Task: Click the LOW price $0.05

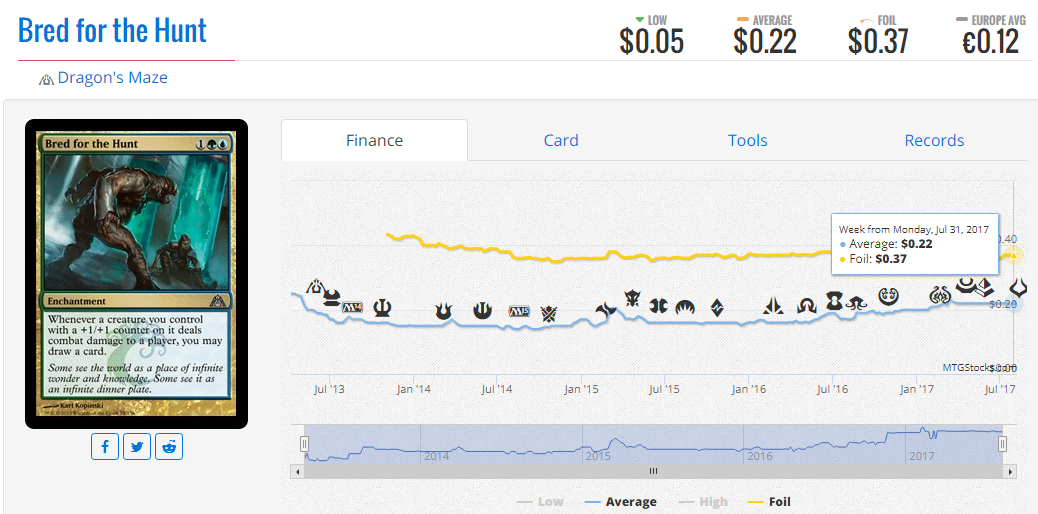Action: pos(651,42)
